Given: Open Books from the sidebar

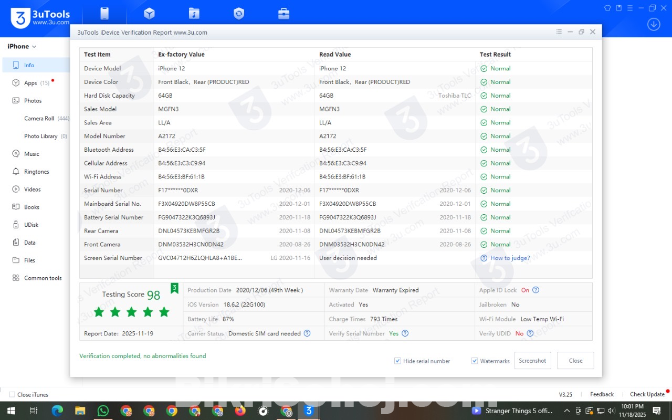Looking at the screenshot, I should [32, 206].
